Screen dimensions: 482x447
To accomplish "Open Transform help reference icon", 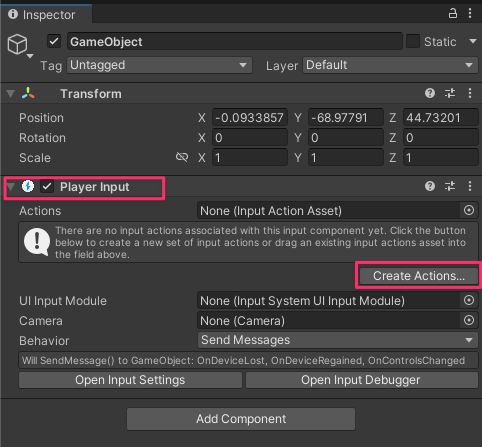I will 430,93.
